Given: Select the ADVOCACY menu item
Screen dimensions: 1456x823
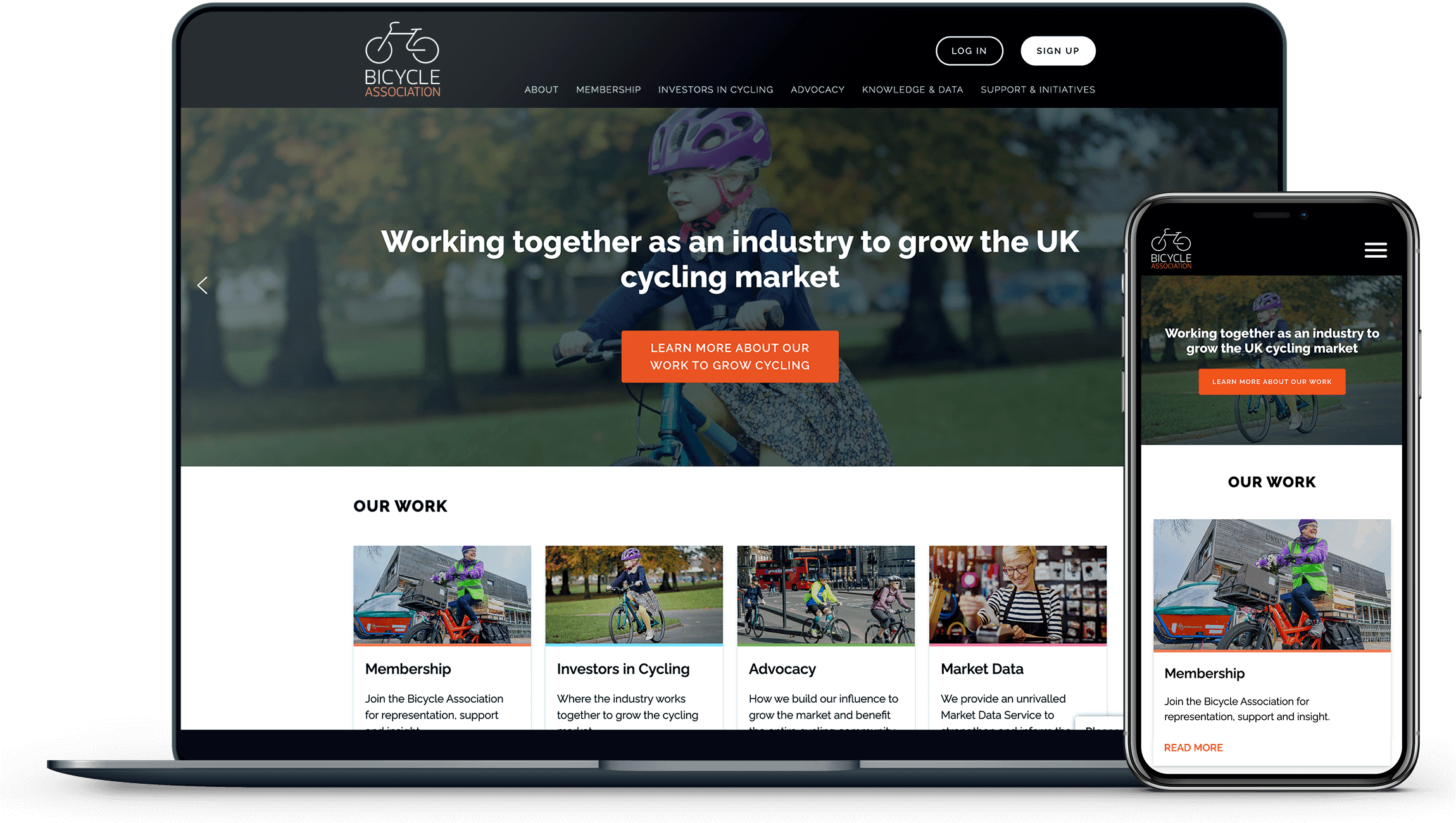Looking at the screenshot, I should point(818,89).
